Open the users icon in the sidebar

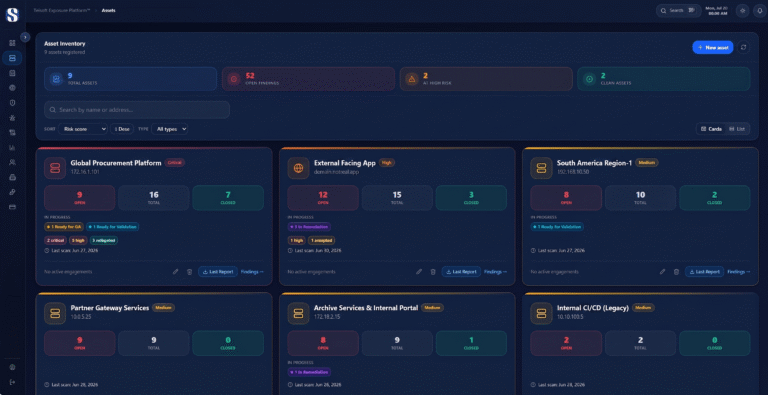pos(12,162)
